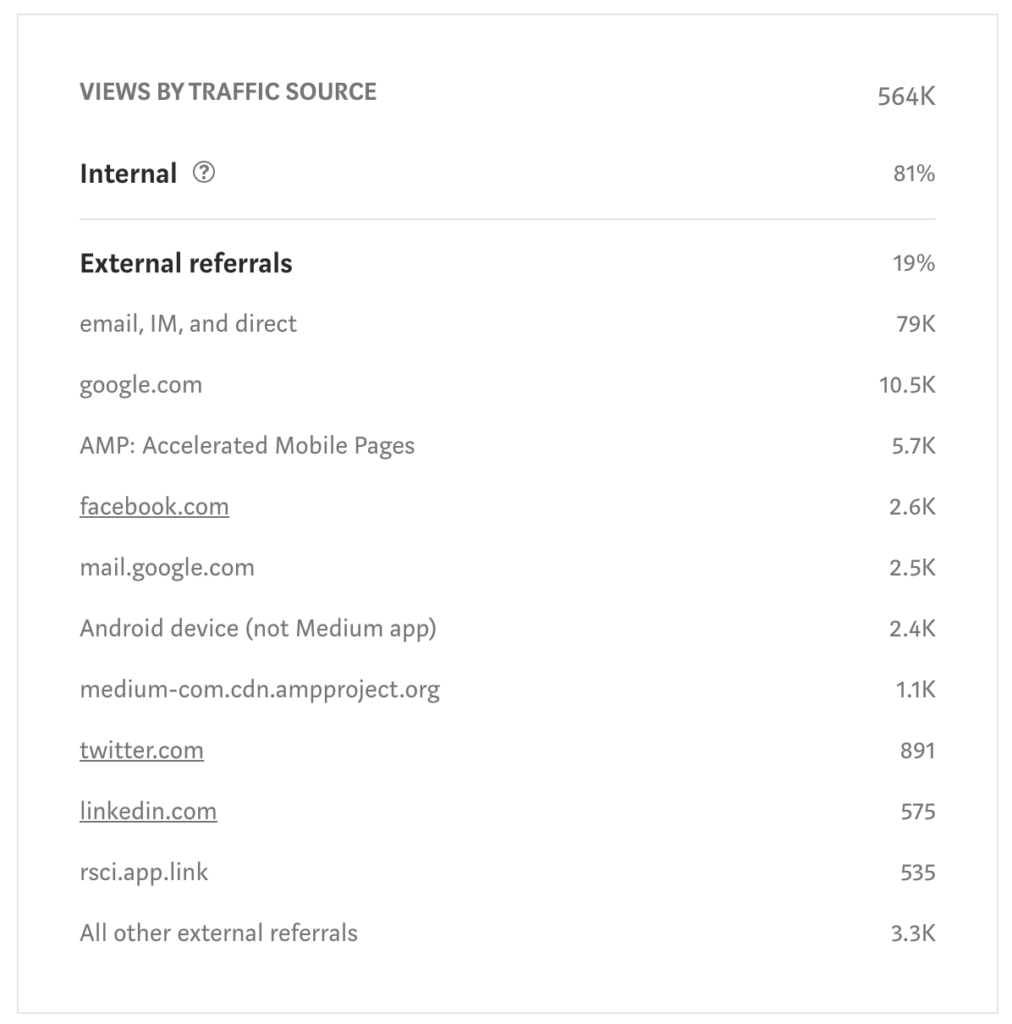Click the 564K total views figure
1012x1024 pixels.
point(906,97)
